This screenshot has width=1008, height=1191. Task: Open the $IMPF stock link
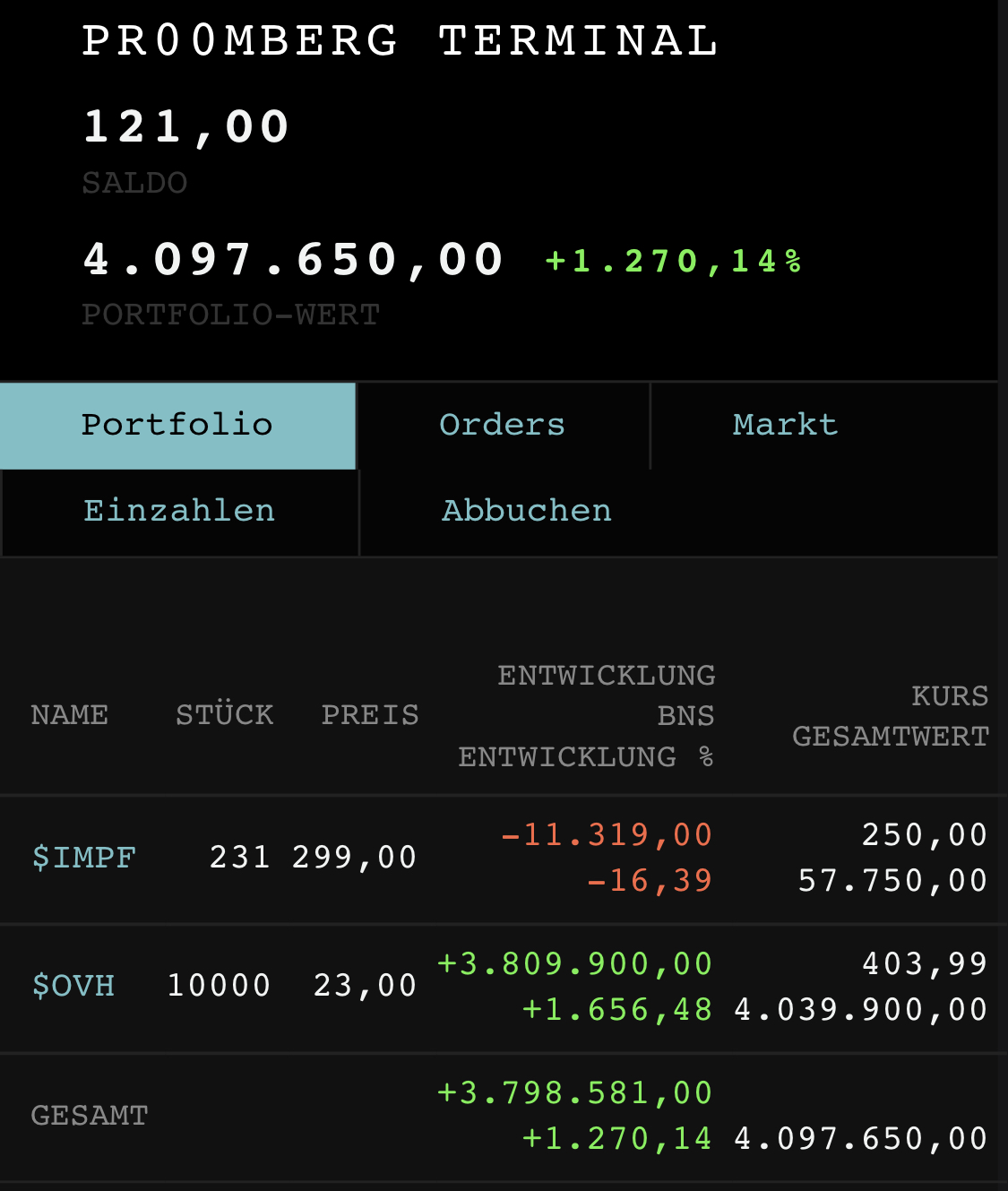coord(83,858)
